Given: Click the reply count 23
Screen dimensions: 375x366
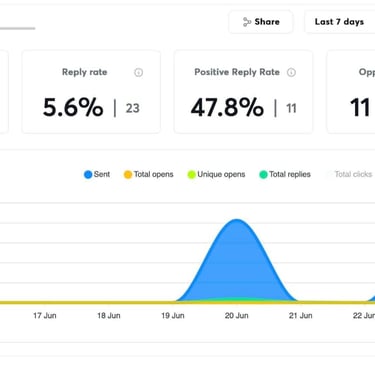Looking at the screenshot, I should coord(132,108).
